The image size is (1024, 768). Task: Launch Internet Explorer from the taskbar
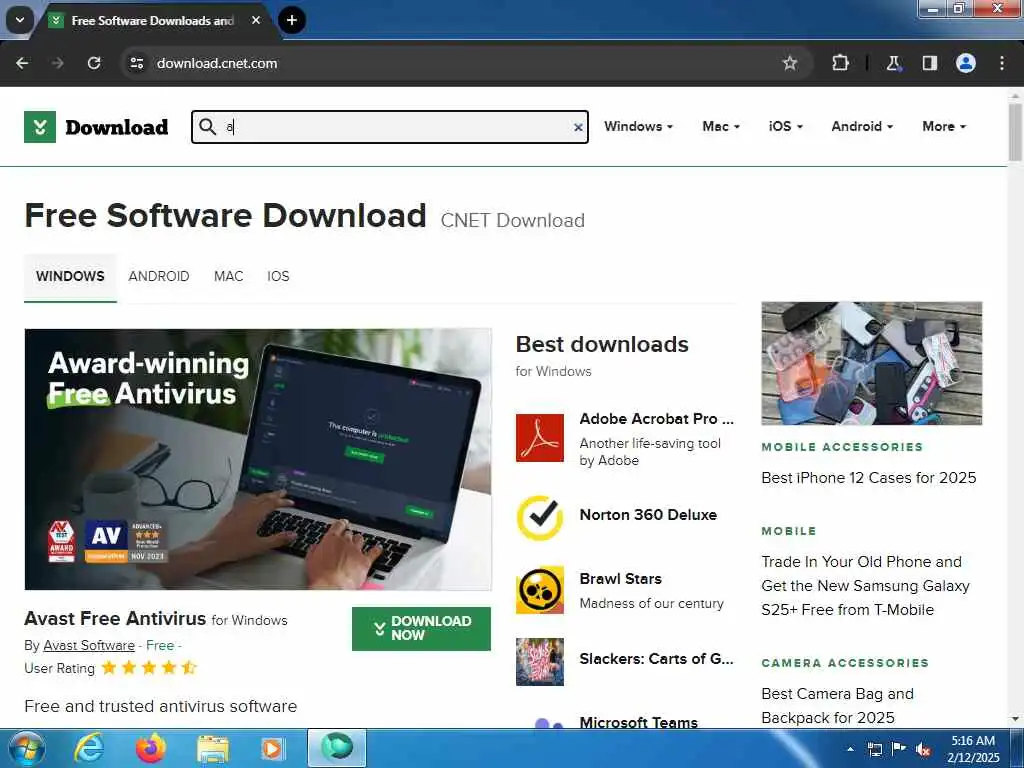coord(89,749)
